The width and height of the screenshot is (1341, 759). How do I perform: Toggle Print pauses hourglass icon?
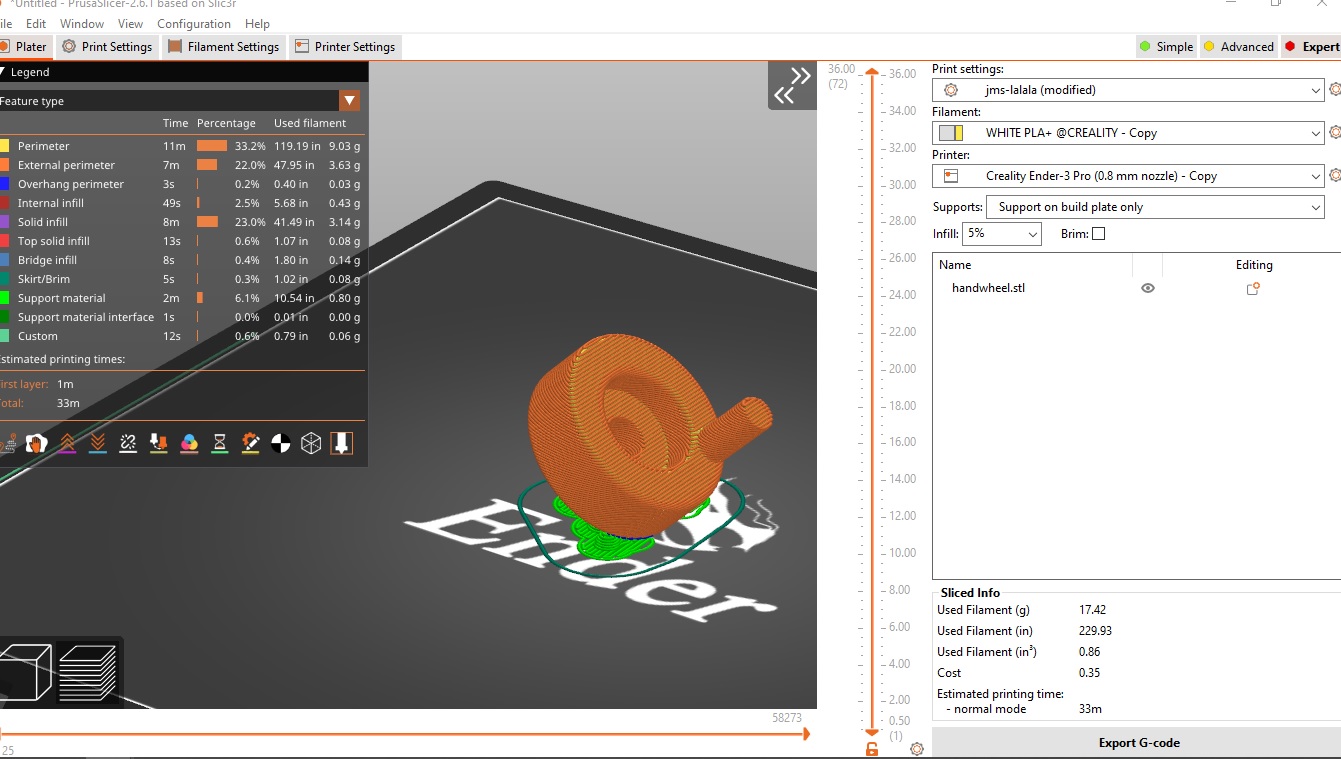coord(219,443)
